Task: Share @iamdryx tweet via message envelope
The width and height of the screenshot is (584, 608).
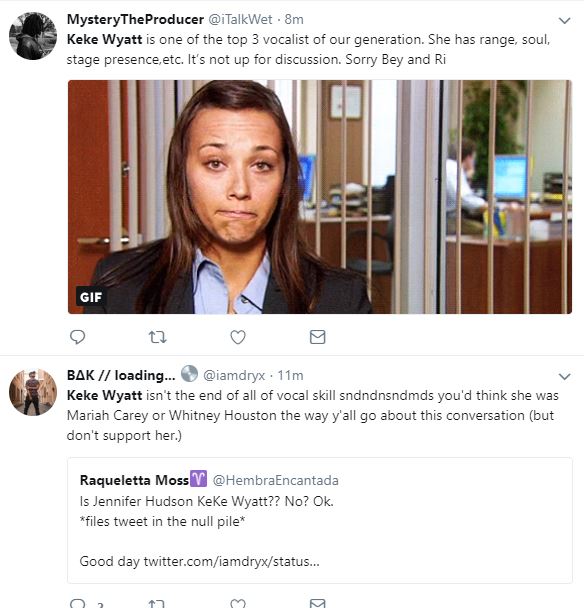Action: click(x=318, y=603)
